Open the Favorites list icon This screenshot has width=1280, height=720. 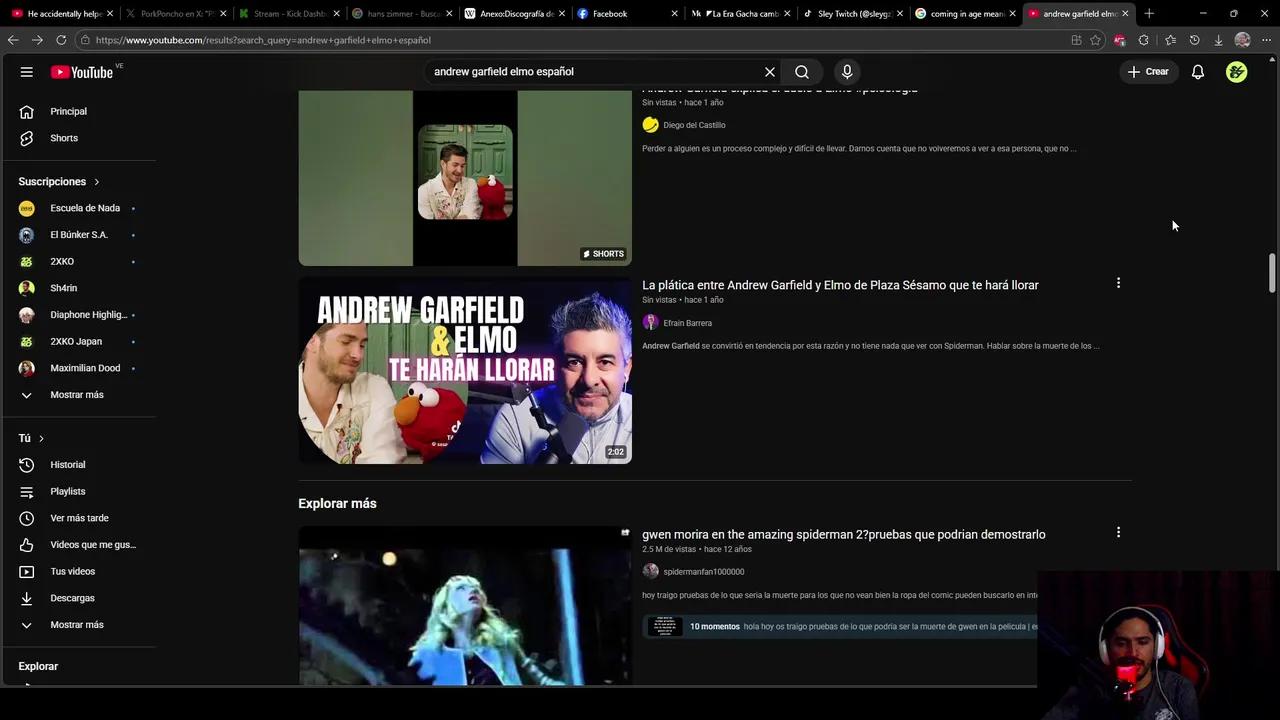1170,40
